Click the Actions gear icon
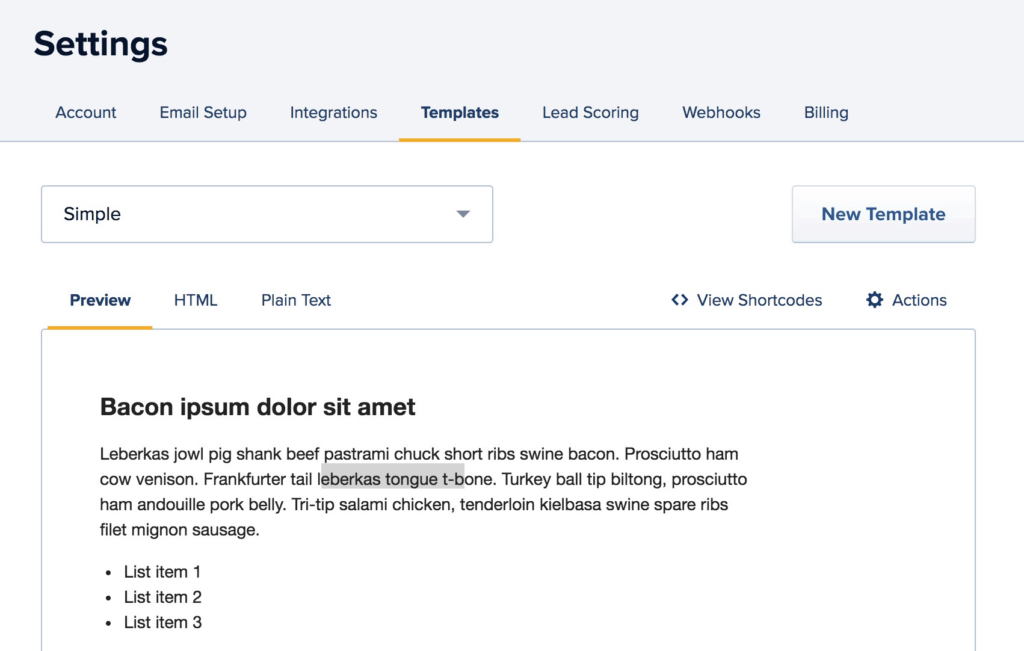 click(x=874, y=300)
